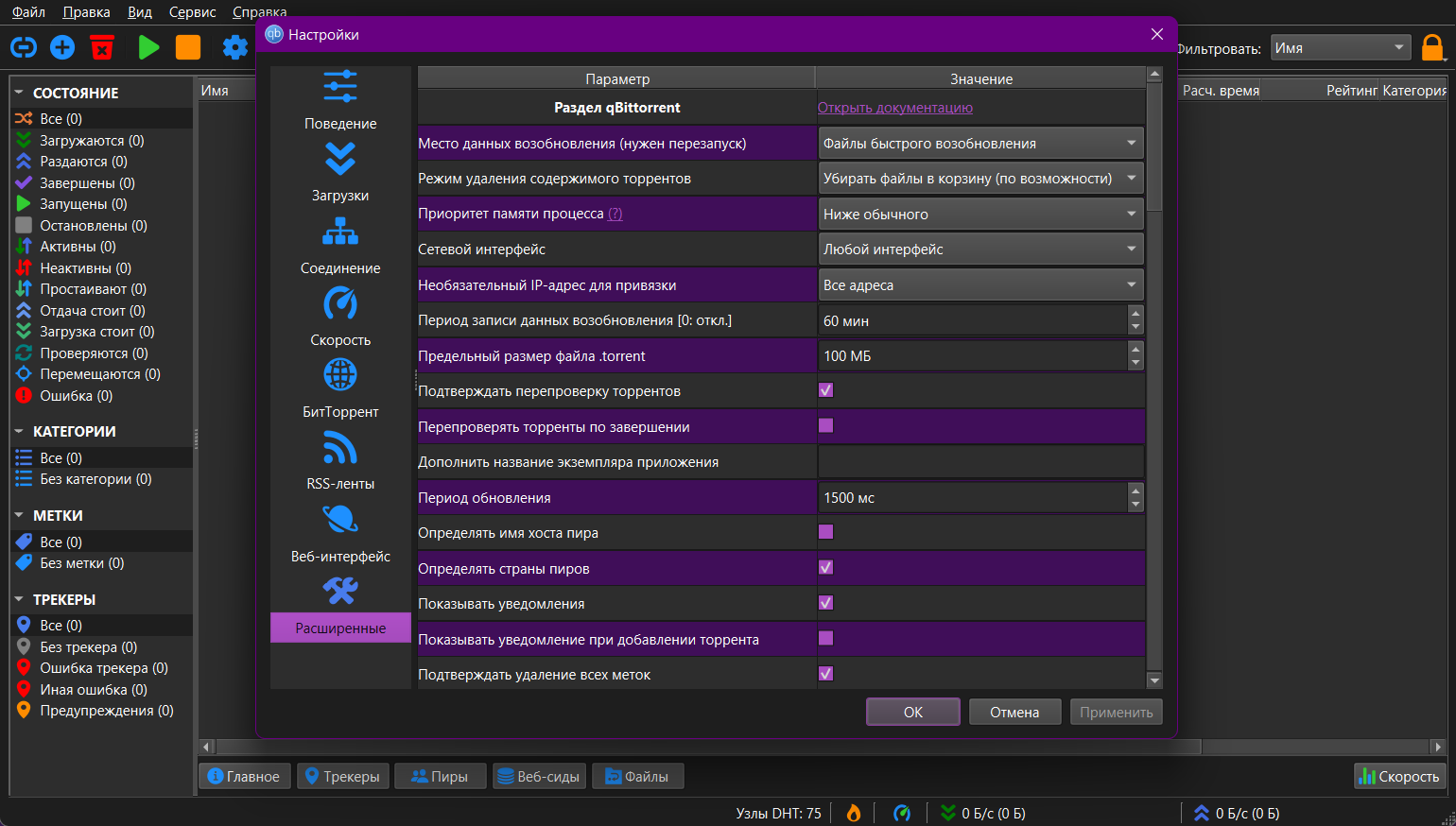
Task: Switch to the Трекеры bottom tab
Action: (x=342, y=776)
